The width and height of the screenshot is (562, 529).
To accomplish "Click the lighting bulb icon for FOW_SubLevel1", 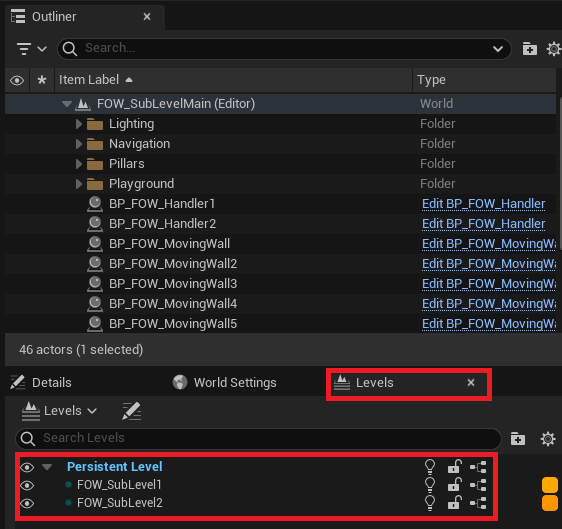I will point(430,485).
